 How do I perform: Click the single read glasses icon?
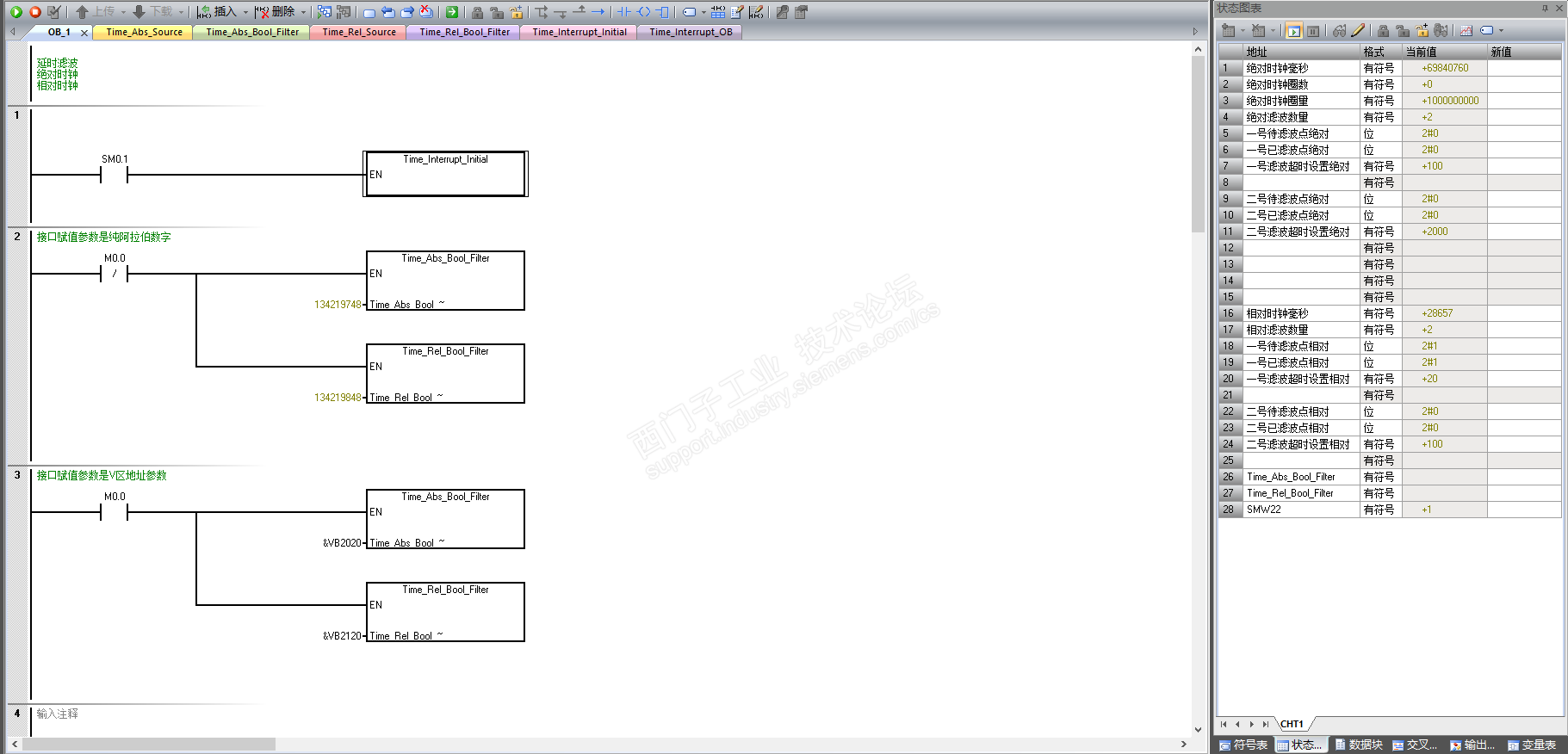(1339, 31)
